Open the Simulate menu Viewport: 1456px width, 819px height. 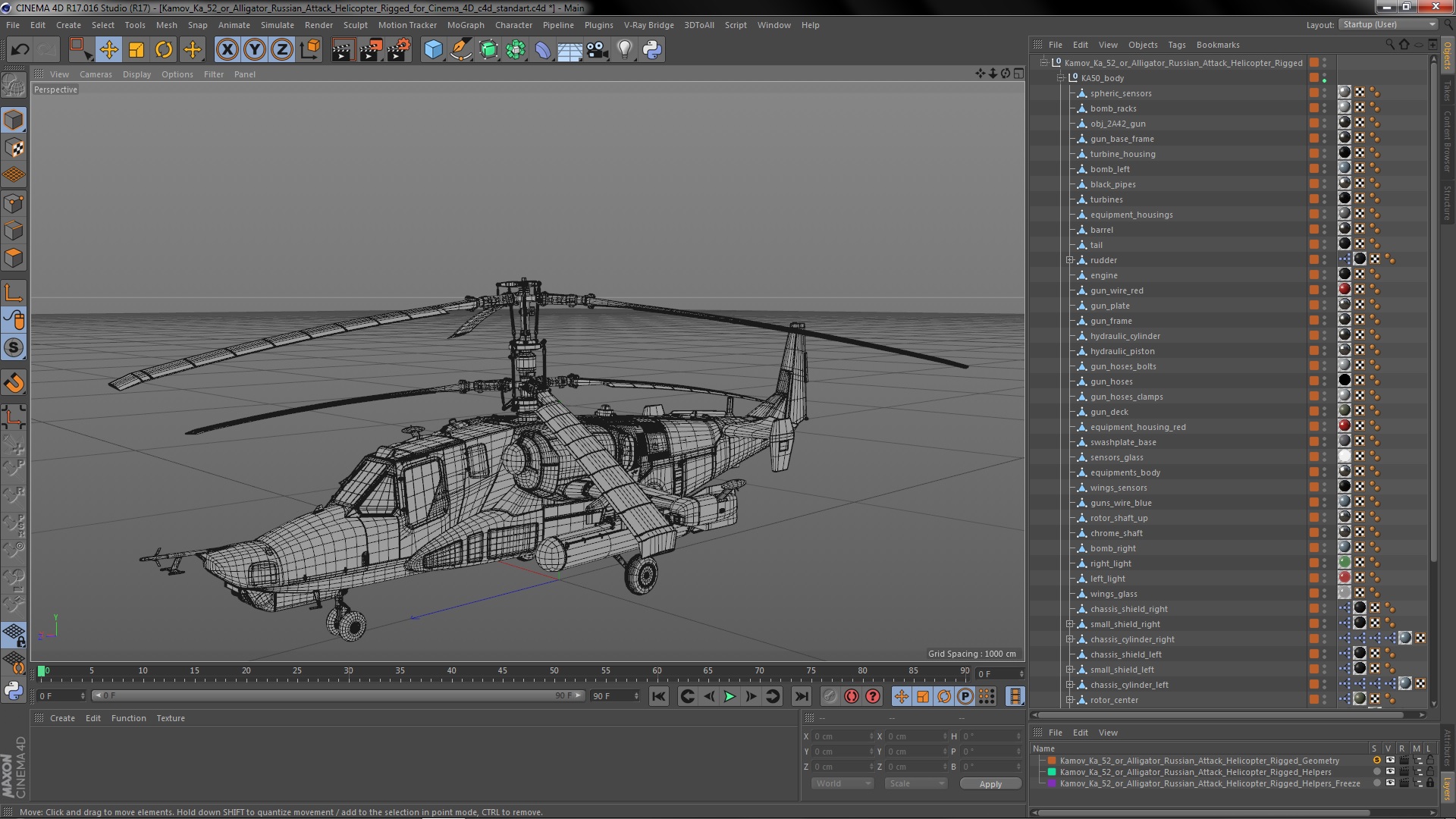coord(277,25)
